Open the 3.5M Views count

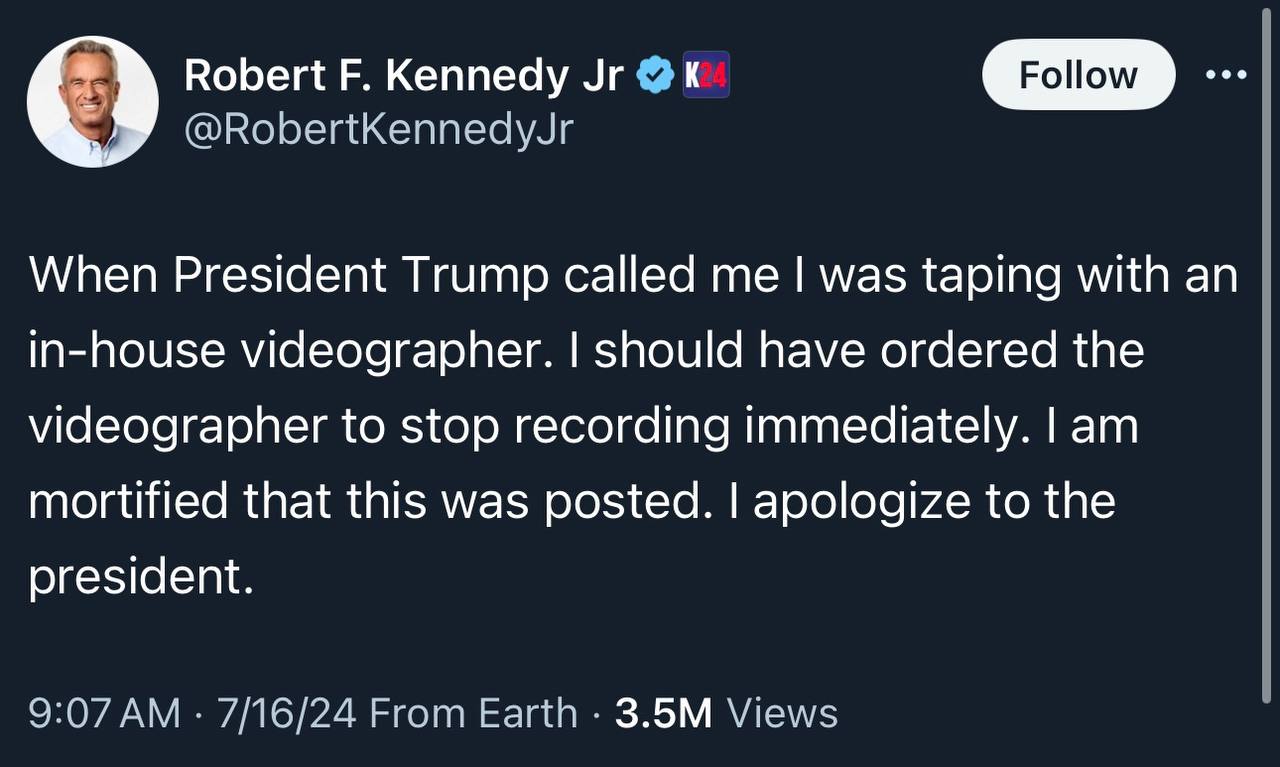[x=726, y=713]
